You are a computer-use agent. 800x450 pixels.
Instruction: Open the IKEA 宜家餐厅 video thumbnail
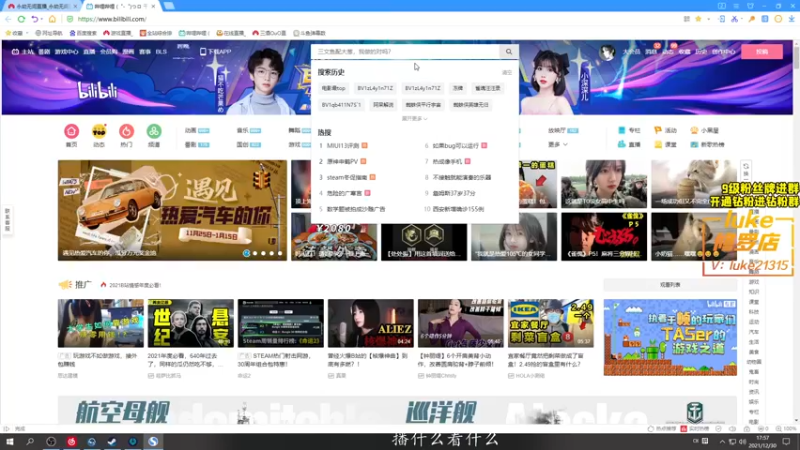point(551,323)
